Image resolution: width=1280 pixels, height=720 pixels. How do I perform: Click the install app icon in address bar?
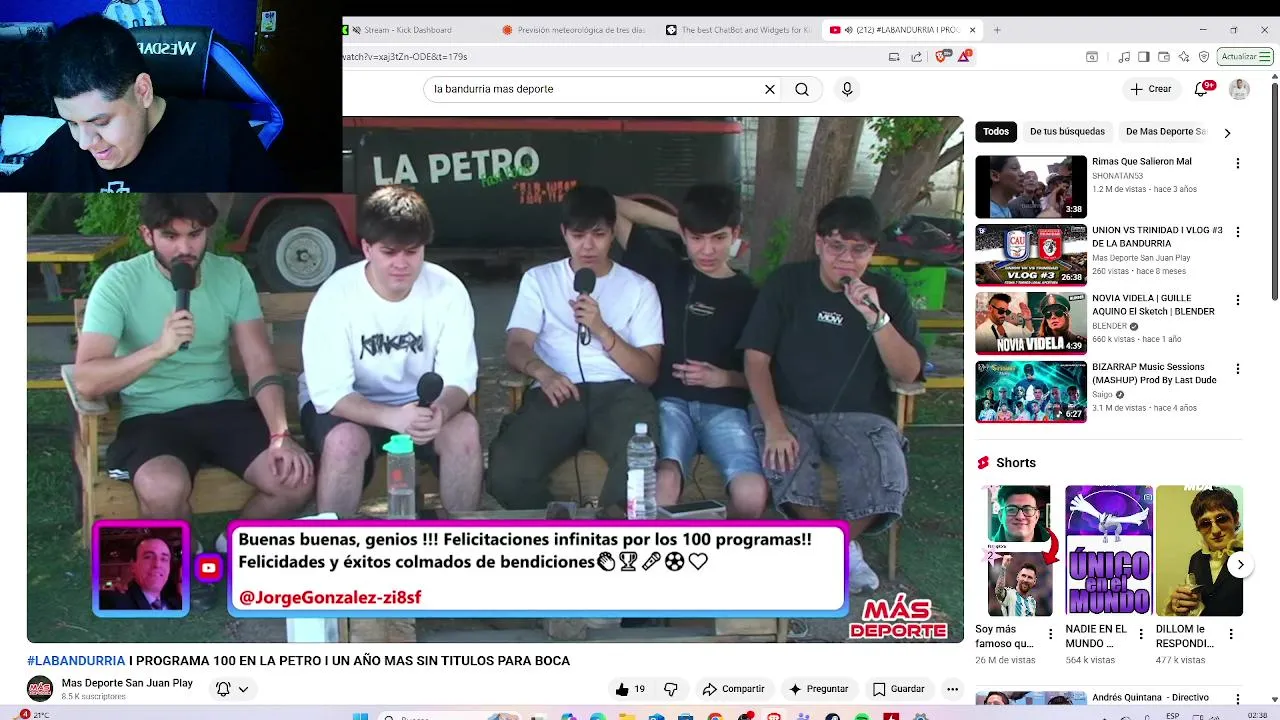coord(894,57)
